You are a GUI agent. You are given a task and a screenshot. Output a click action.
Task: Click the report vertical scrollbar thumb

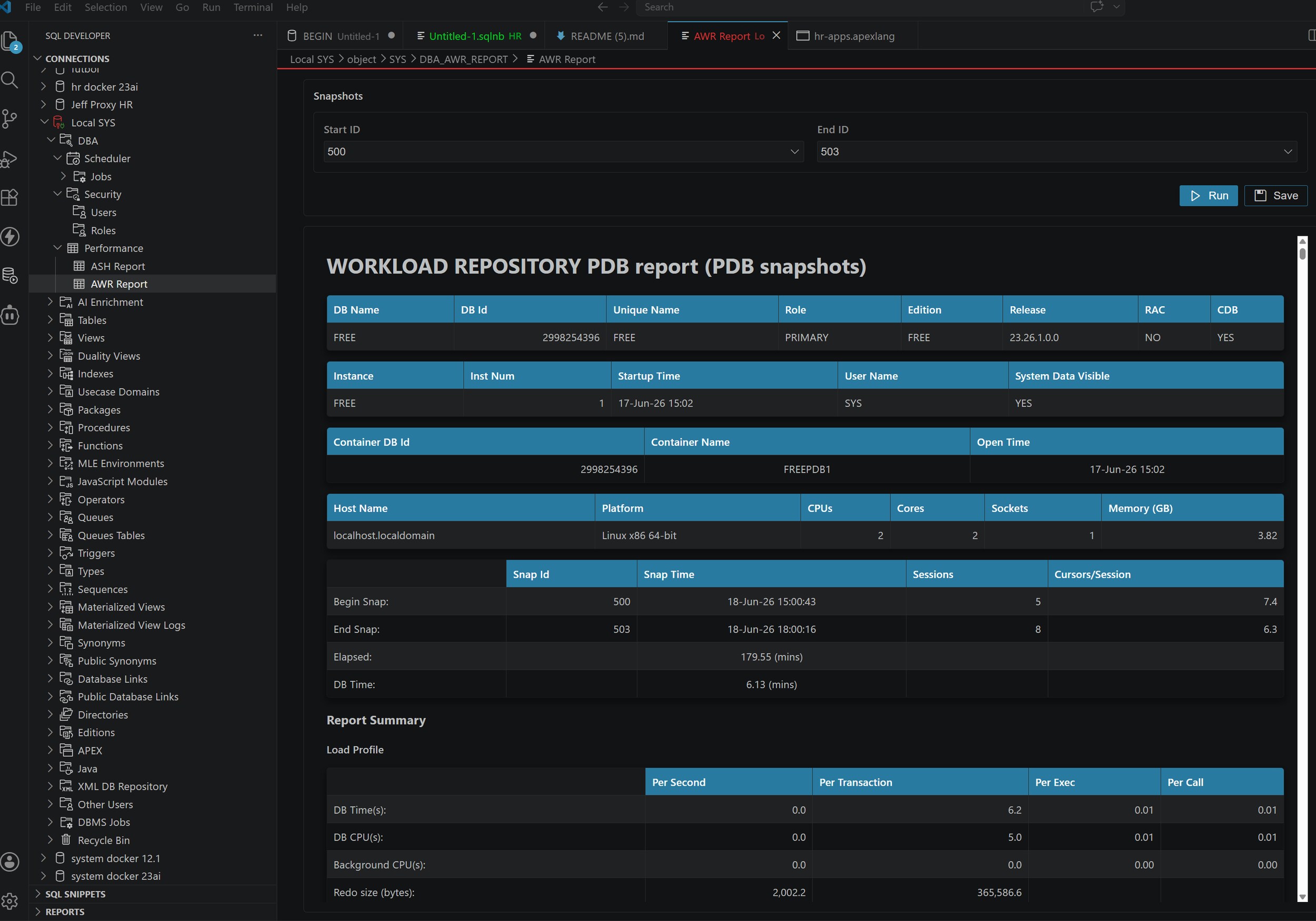click(x=1302, y=253)
